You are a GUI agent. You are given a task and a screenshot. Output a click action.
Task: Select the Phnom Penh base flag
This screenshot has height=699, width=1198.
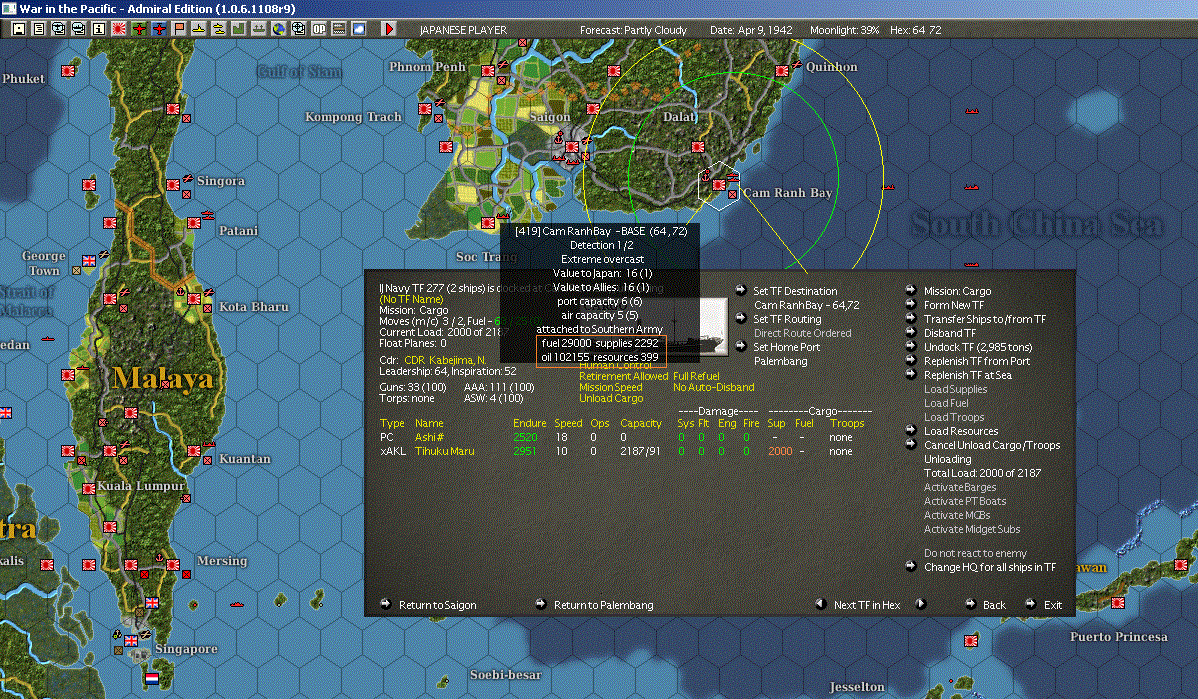pos(488,71)
